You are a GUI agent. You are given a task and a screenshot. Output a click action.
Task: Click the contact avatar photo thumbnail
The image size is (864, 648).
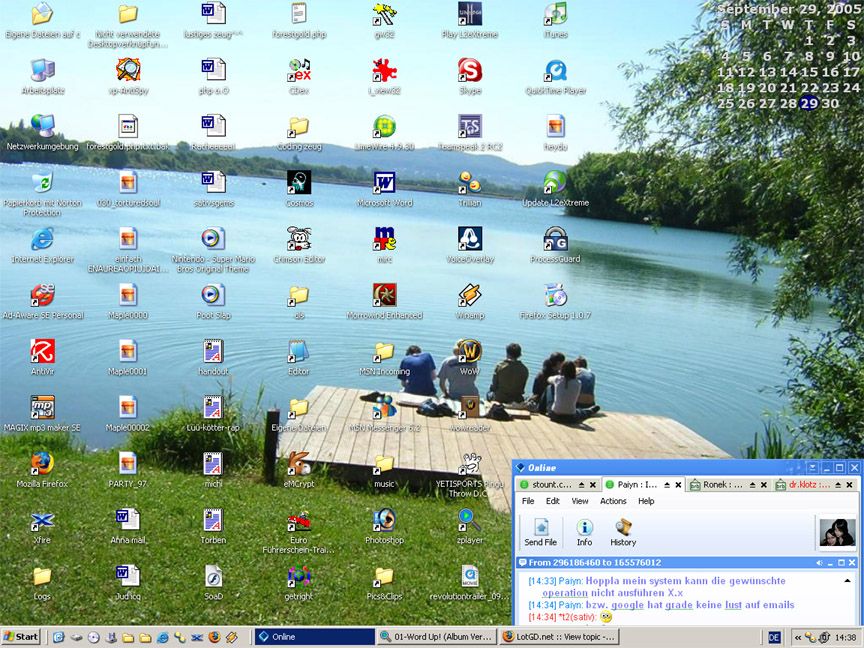pyautogui.click(x=838, y=532)
